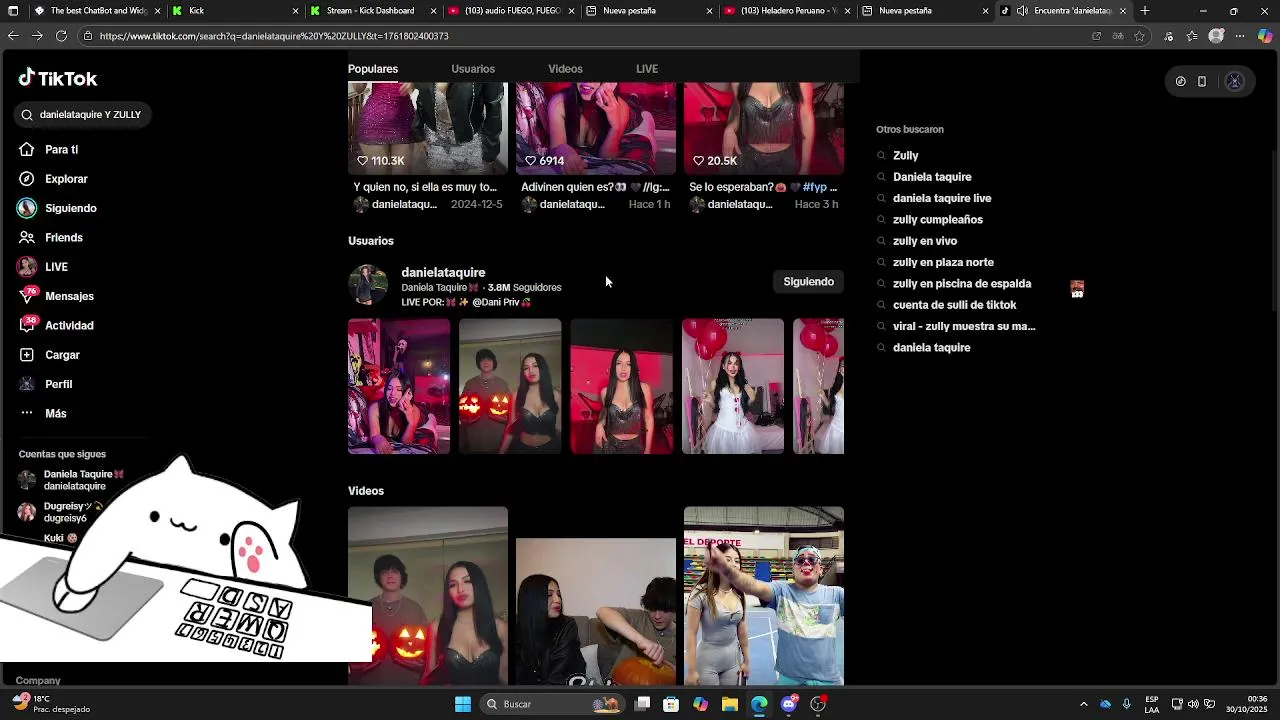Viewport: 1280px width, 720px height.
Task: Open danielataquire user profile name
Action: coord(443,272)
